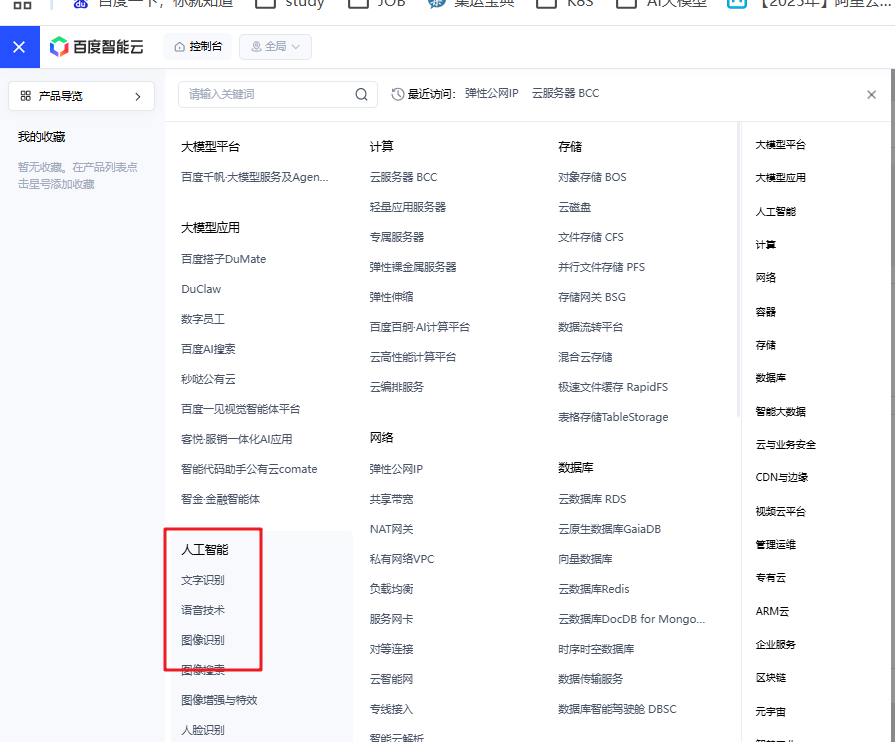The image size is (895, 742).
Task: Open 云数据库 RDS product
Action: 592,499
